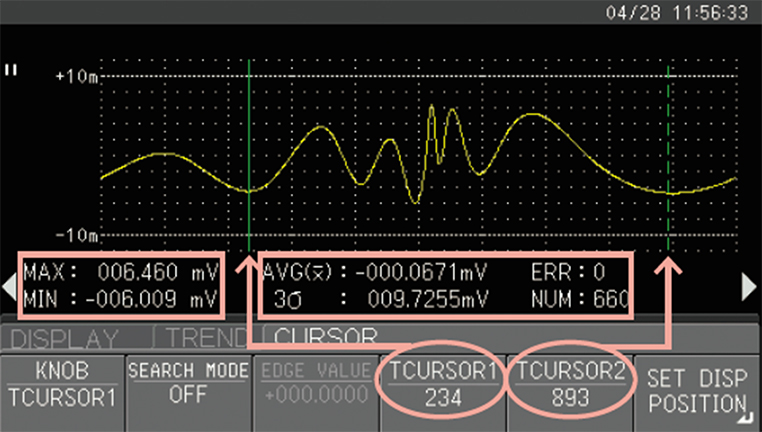The height and width of the screenshot is (432, 762).
Task: Click the MAX 006.460 mV readout
Action: (121, 272)
